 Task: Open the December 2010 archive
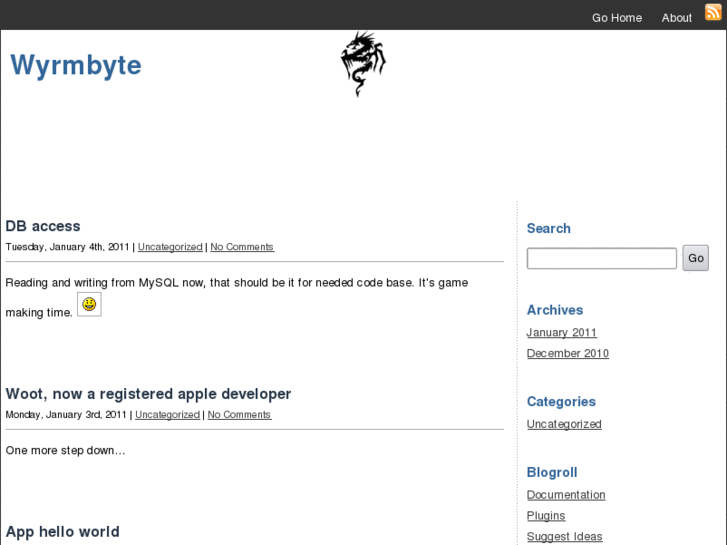[568, 353]
